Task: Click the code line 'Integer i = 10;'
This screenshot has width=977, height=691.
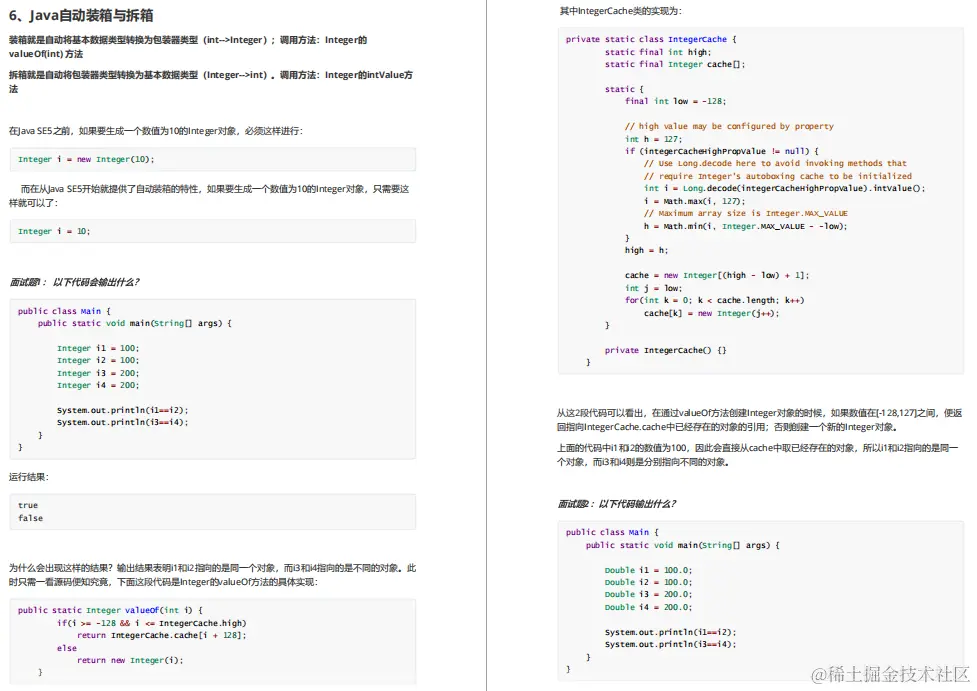Action: [x=54, y=231]
